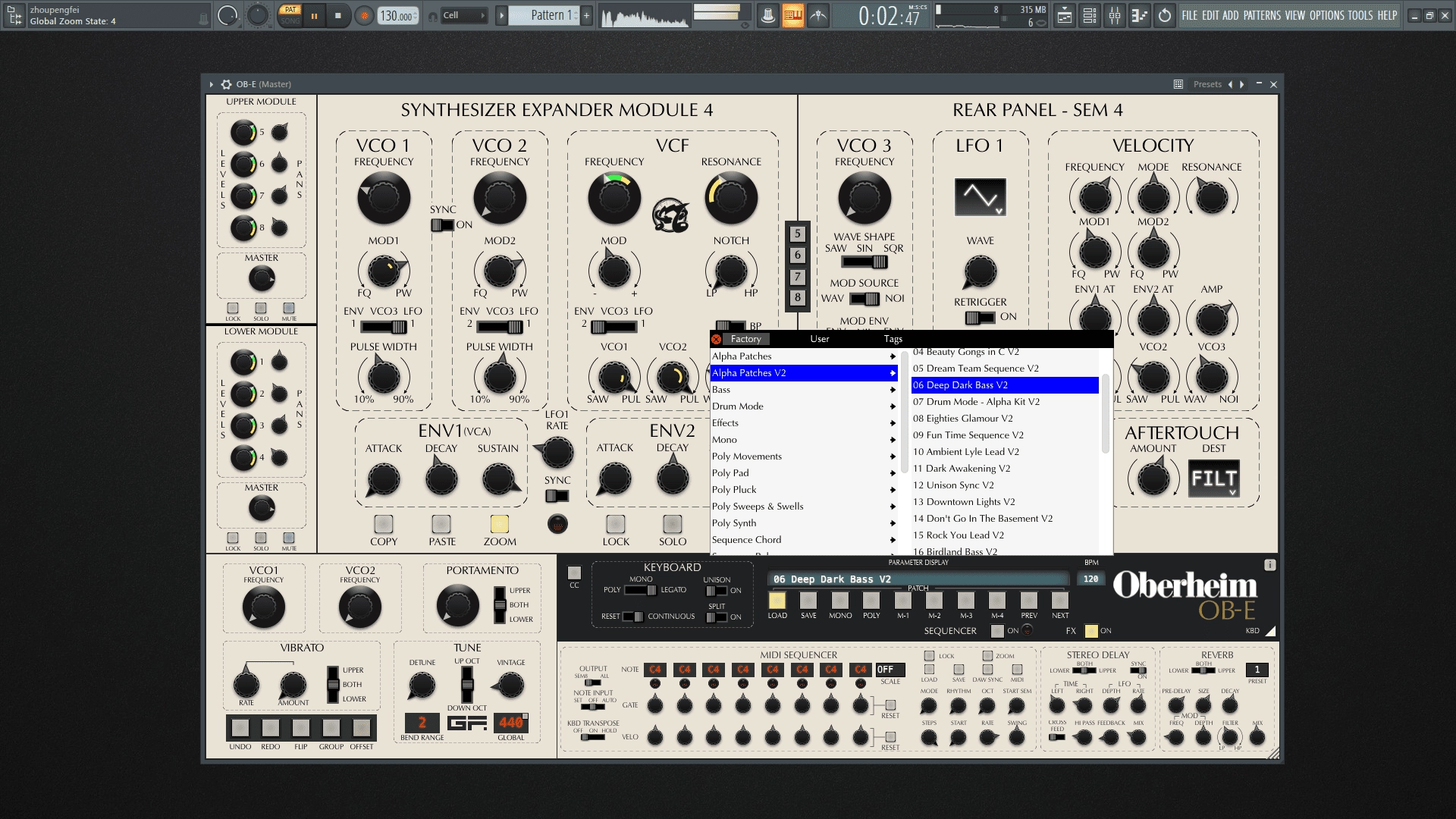Select patch memory M-1 button

(x=902, y=601)
